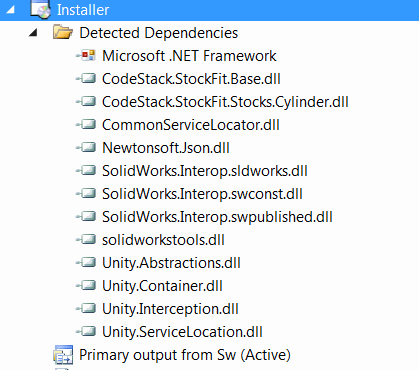Click the SolidWorks.Interop.swpublished.dll assembly icon
Viewport: 419px width, 370px height.
86,217
